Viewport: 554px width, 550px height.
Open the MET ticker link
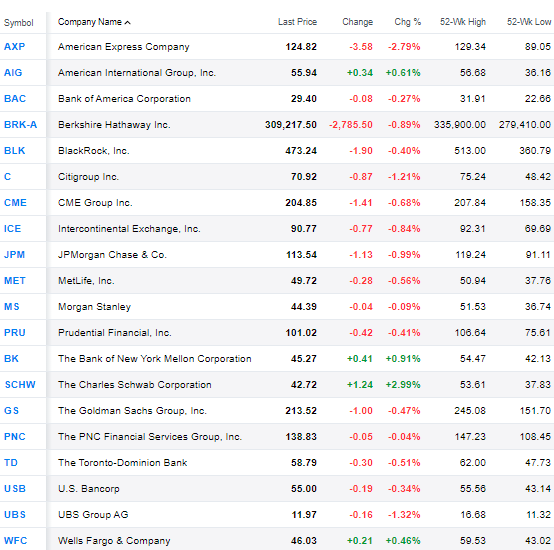tap(15, 281)
